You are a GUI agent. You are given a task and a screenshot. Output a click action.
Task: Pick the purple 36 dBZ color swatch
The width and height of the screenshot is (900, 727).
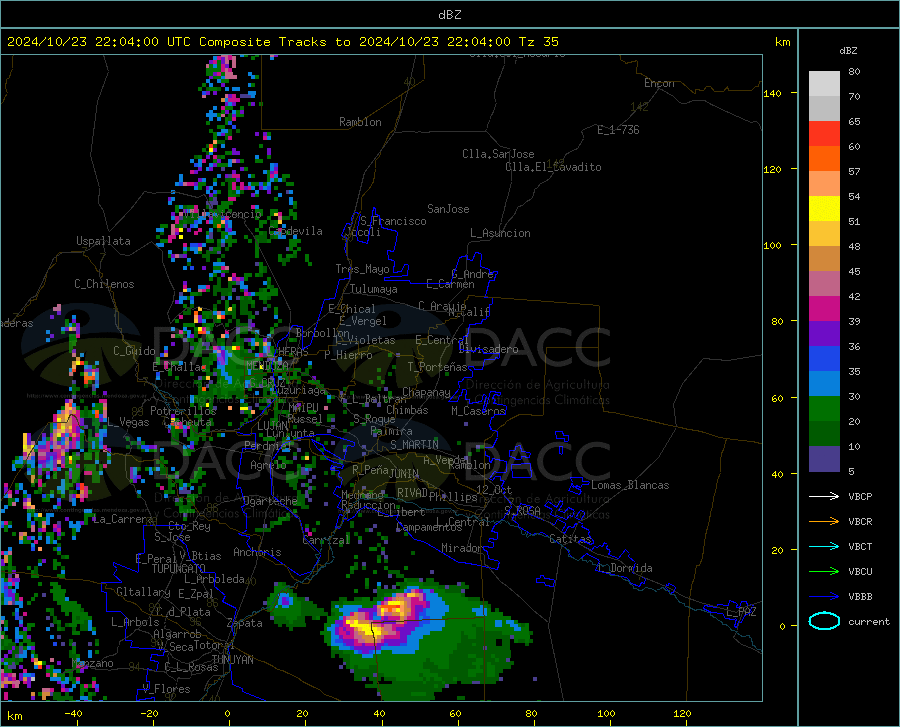pos(824,334)
